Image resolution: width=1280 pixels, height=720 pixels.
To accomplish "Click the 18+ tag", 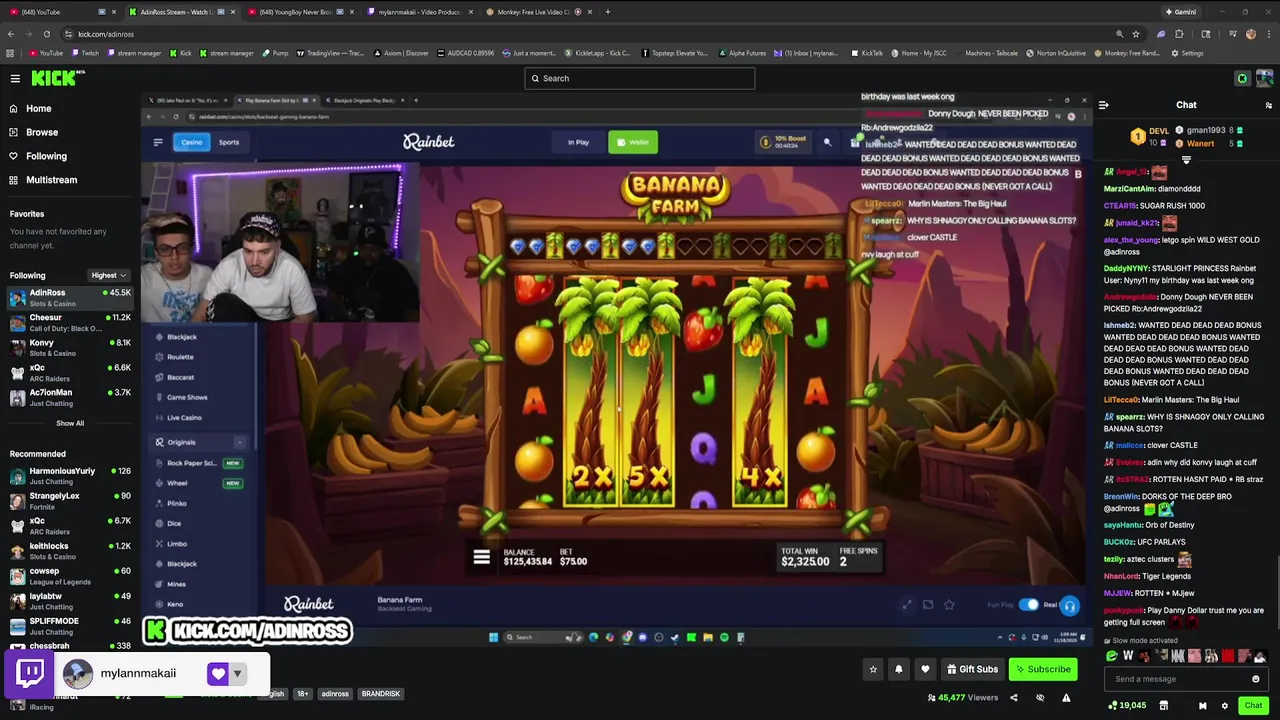I will coord(302,693).
